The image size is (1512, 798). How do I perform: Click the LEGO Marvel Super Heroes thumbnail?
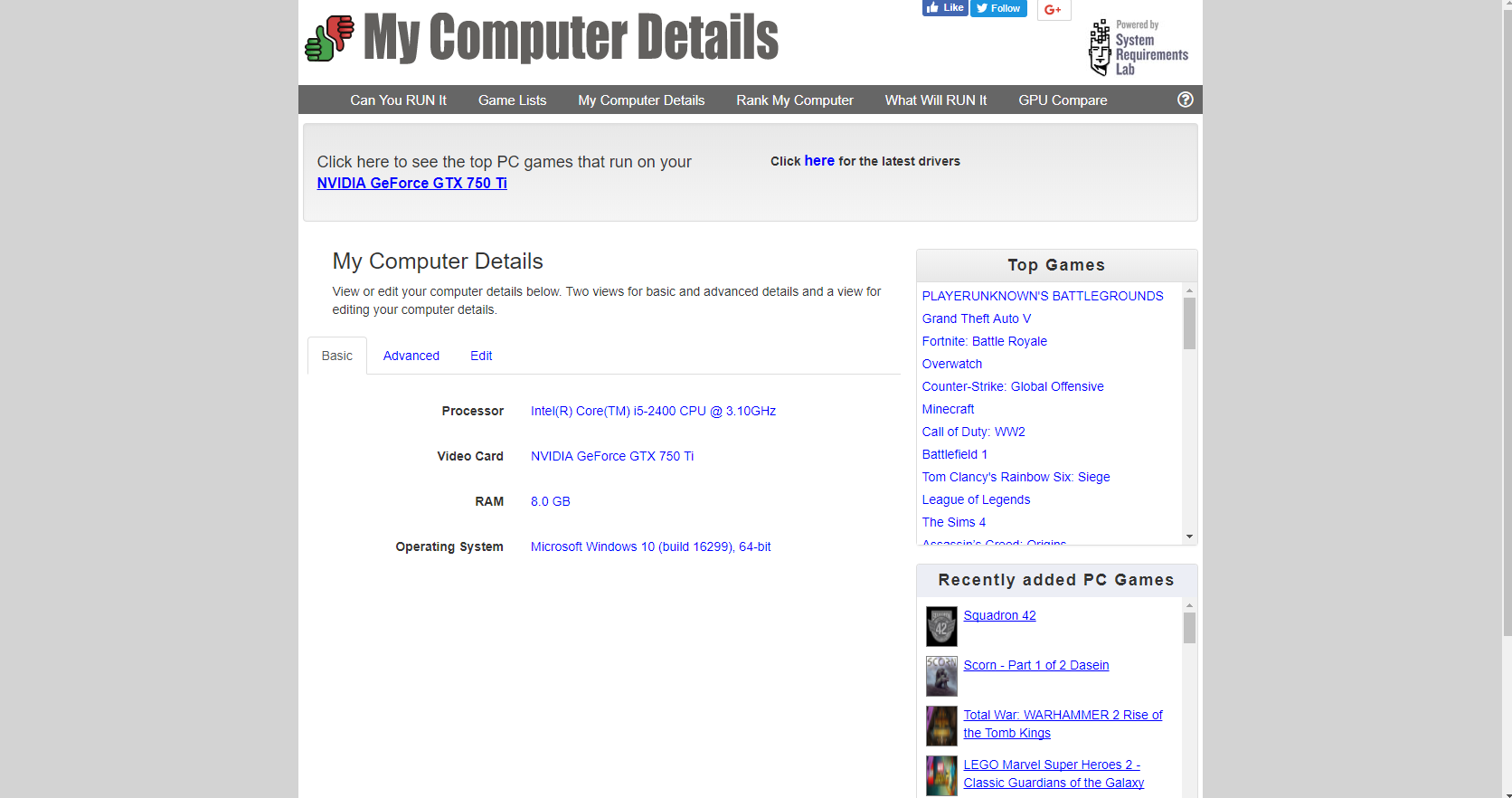(941, 775)
